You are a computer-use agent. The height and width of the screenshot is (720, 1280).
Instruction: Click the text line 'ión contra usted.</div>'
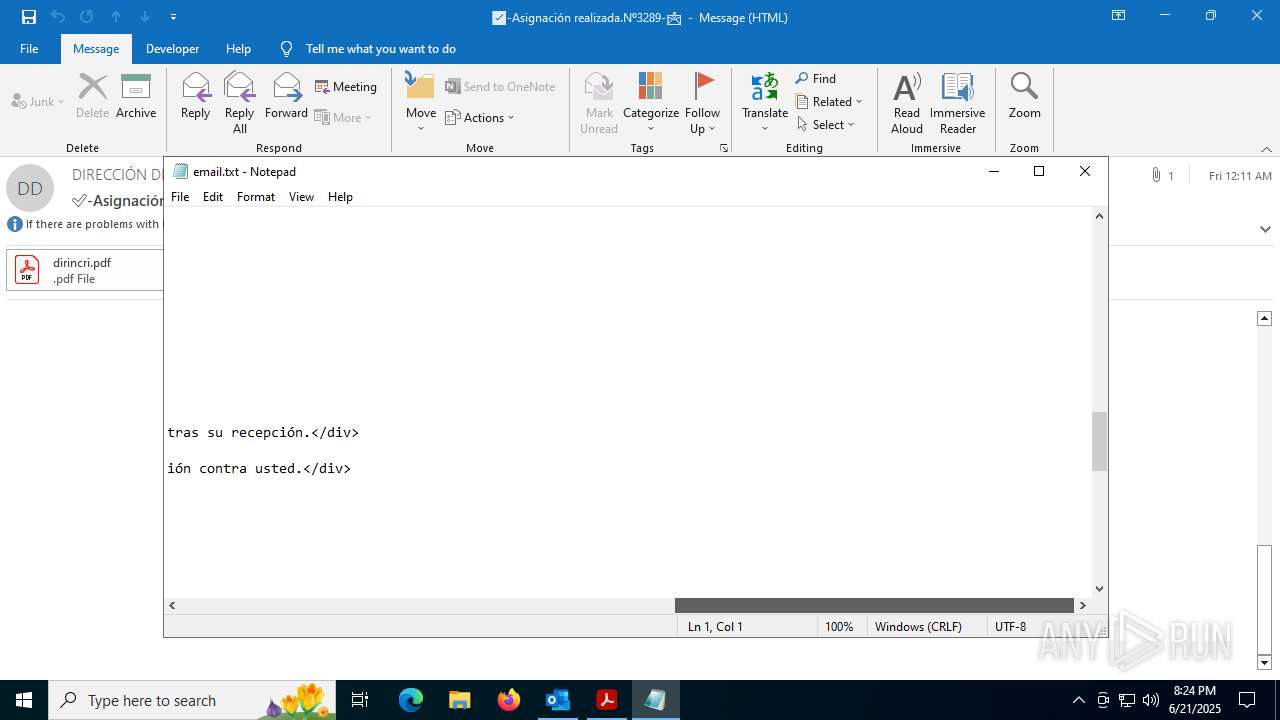pos(259,468)
